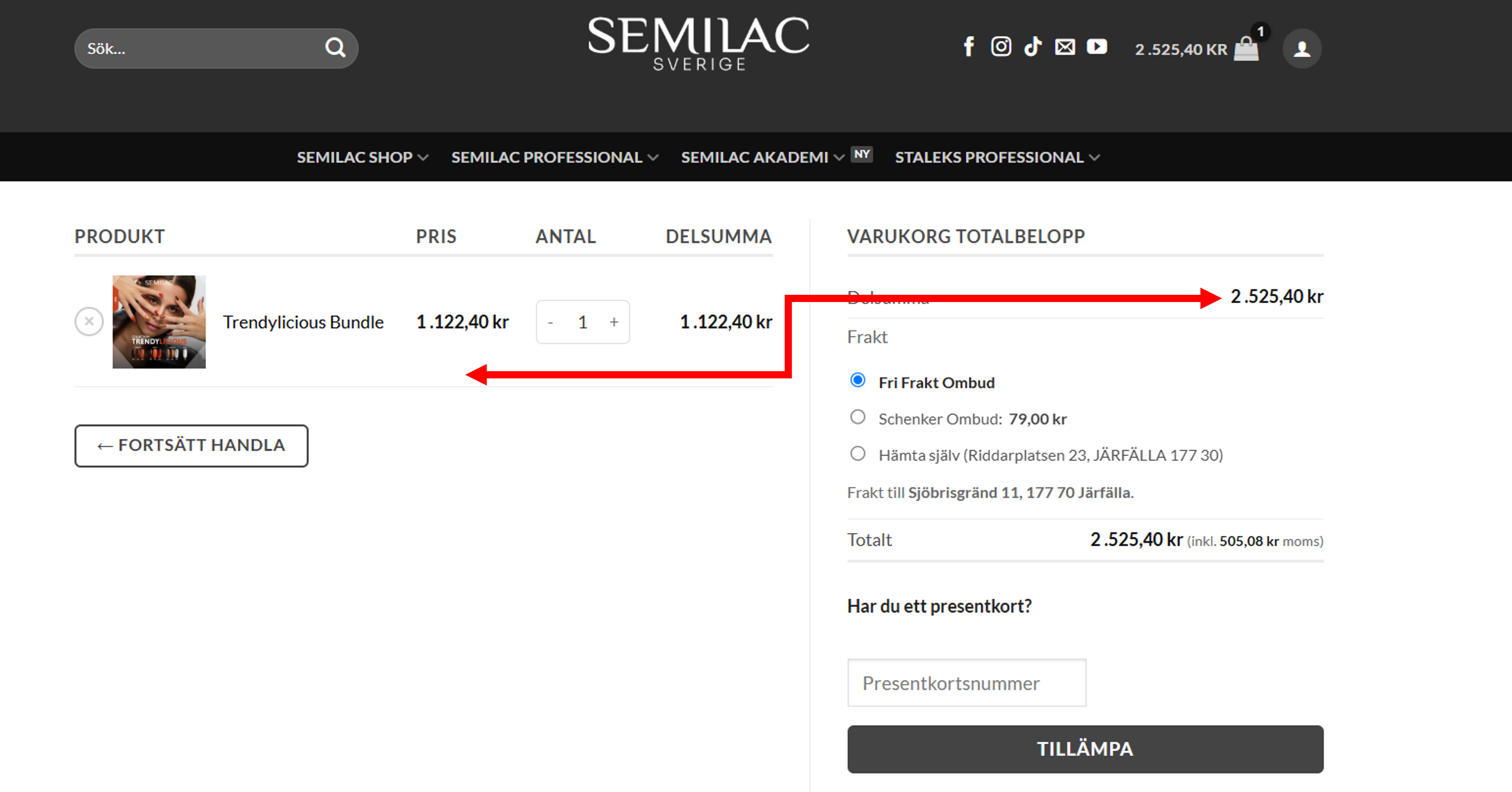Image resolution: width=1512 pixels, height=792 pixels.
Task: Choose Hämta själv pickup option
Action: point(857,454)
